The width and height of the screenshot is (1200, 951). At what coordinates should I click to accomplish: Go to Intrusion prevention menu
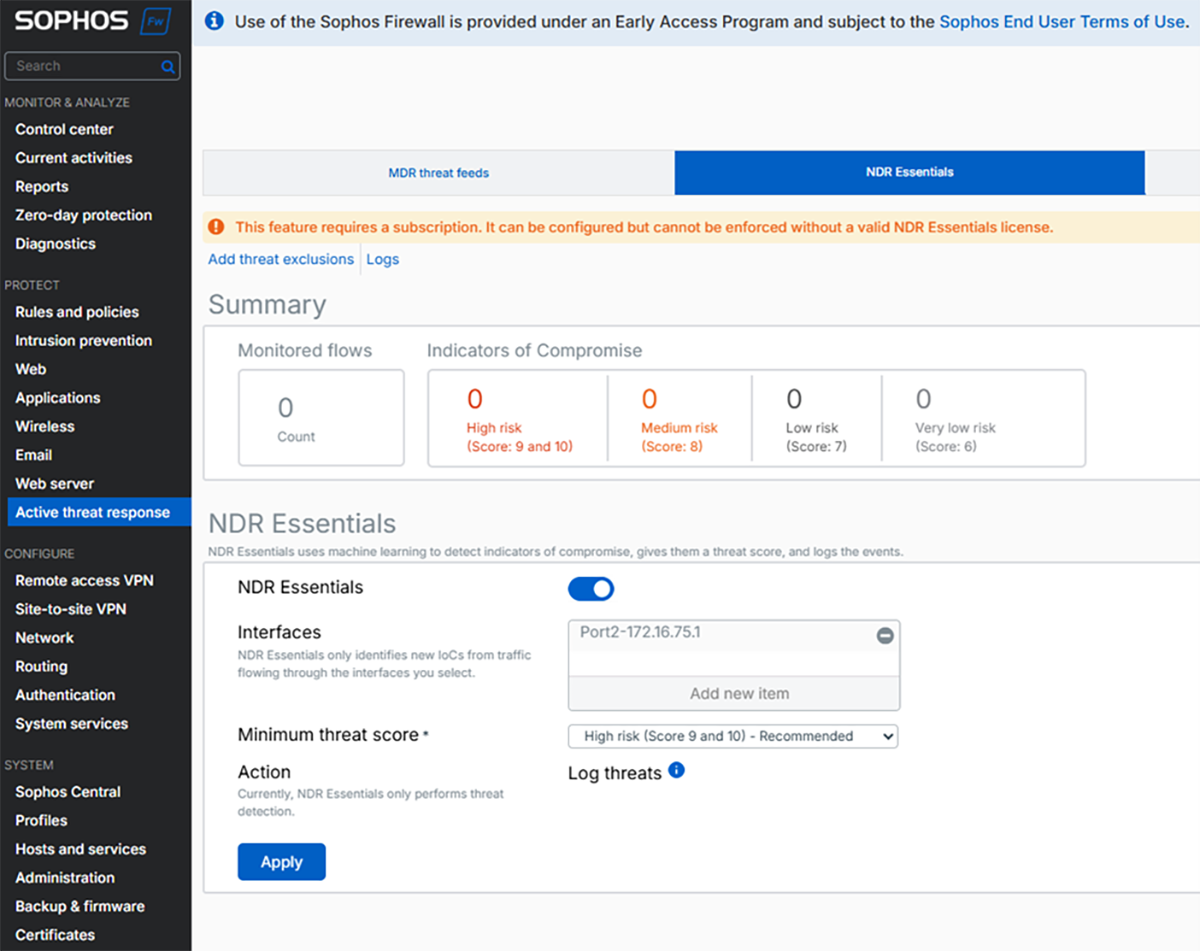83,340
